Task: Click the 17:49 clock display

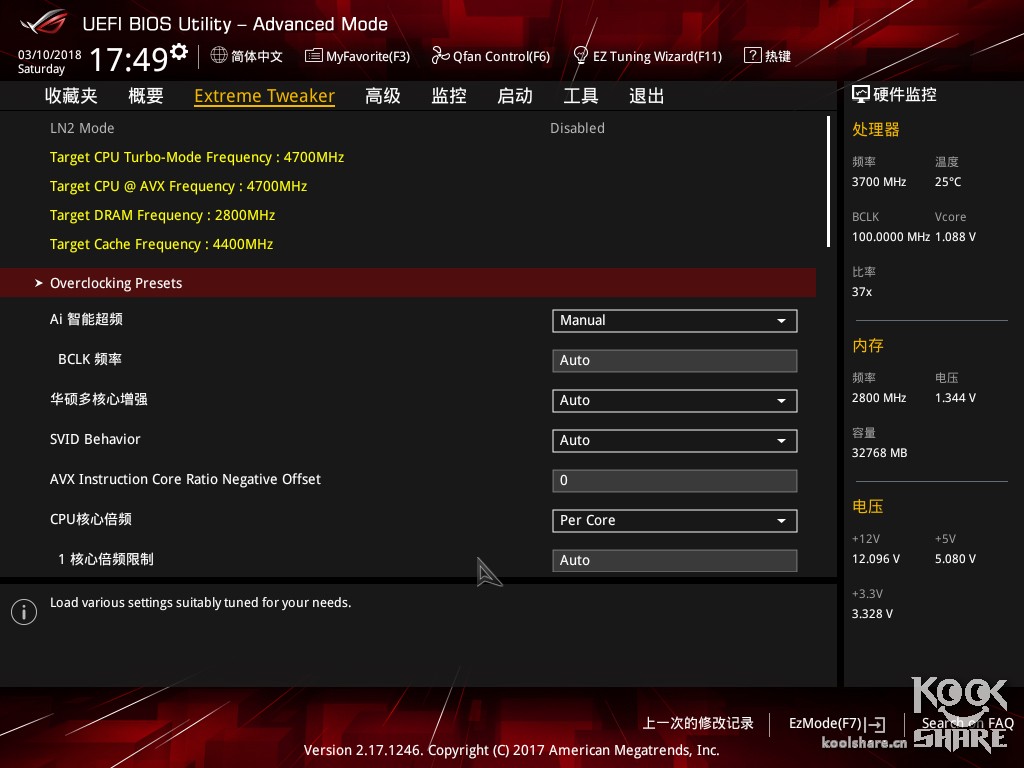Action: (x=129, y=60)
